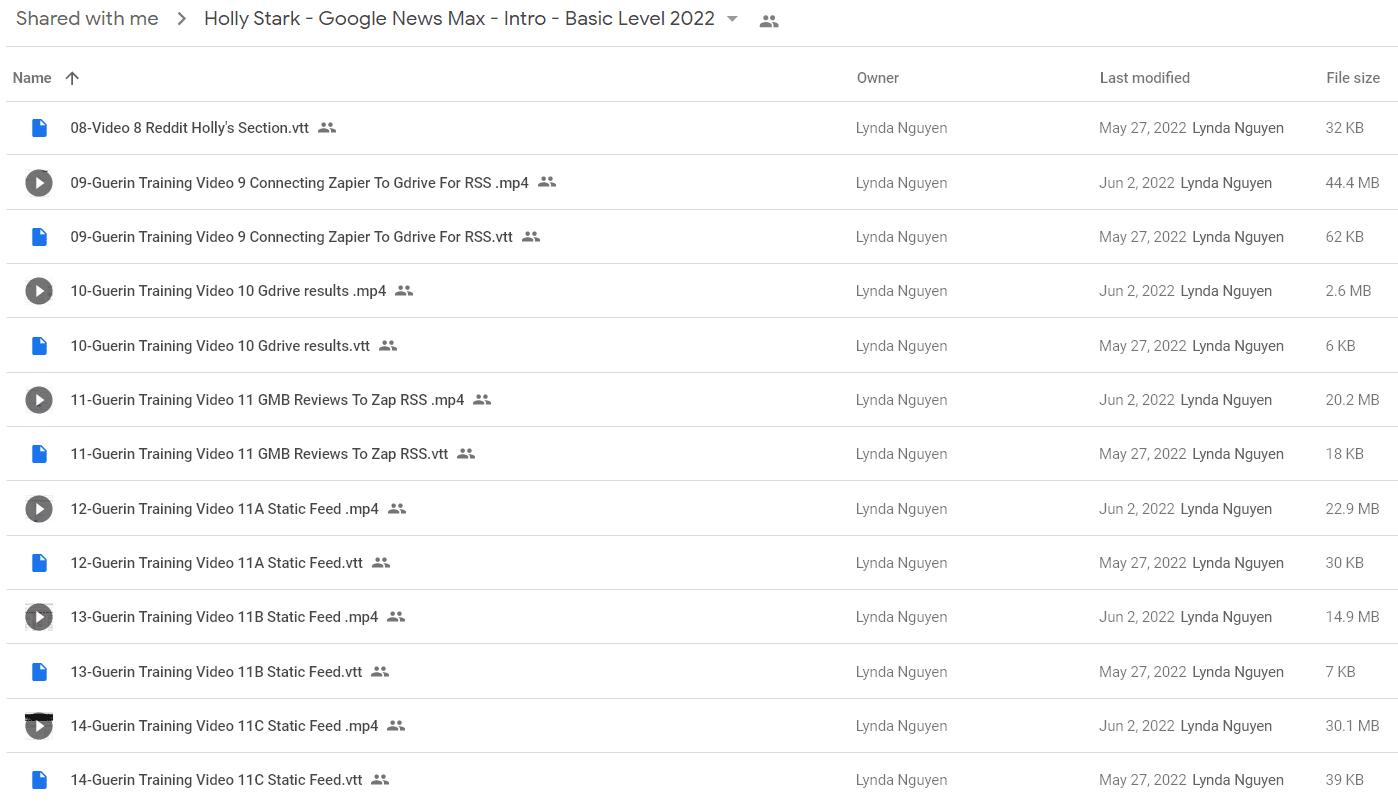
Task: Click the shared icon beside 14-Guerin 11C Static Feed.vtt
Action: coord(380,780)
